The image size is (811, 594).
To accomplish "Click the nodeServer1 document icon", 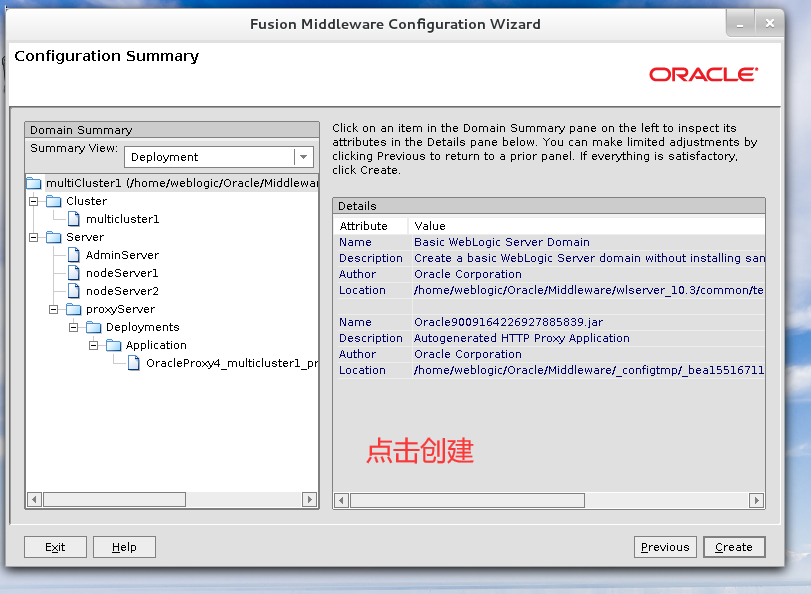I will click(74, 273).
